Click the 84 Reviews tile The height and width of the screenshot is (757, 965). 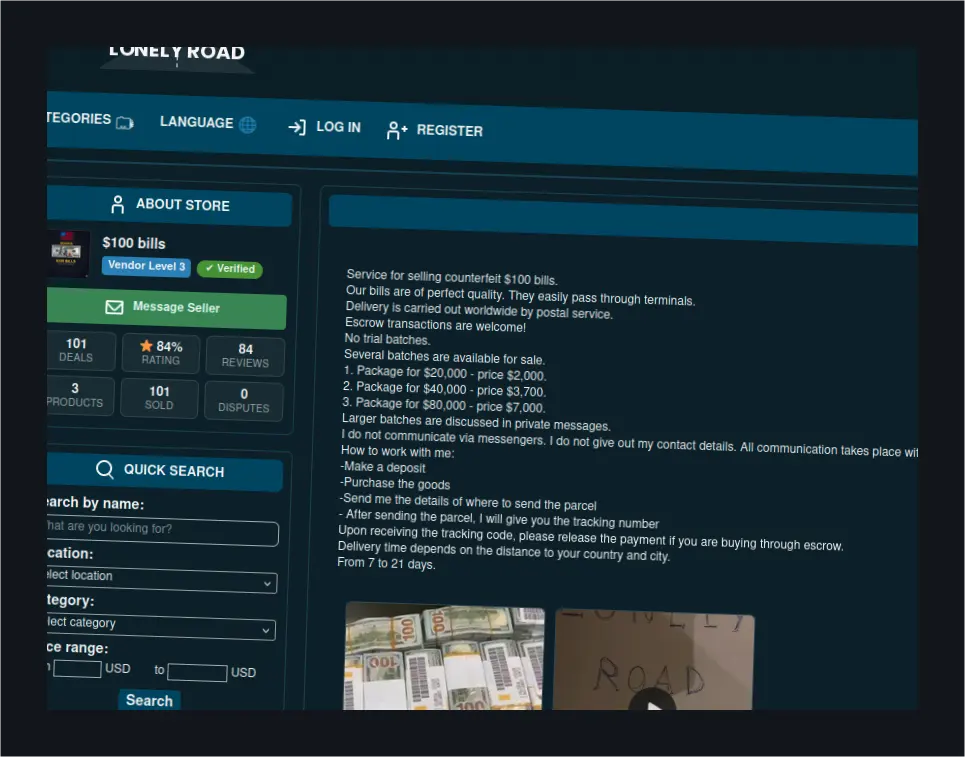[245, 356]
